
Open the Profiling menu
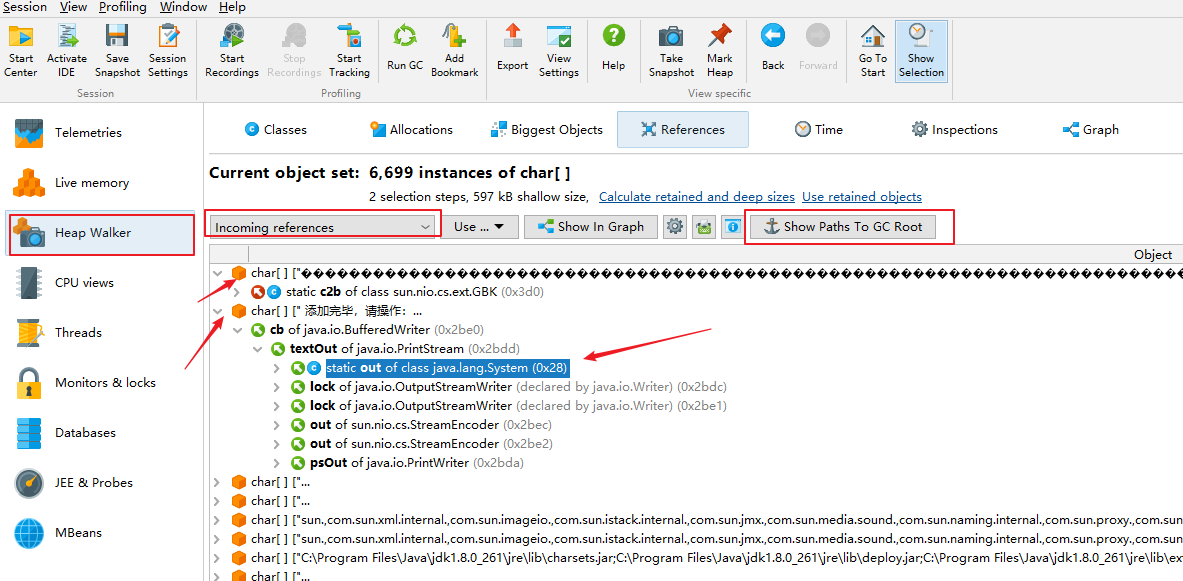(x=124, y=7)
